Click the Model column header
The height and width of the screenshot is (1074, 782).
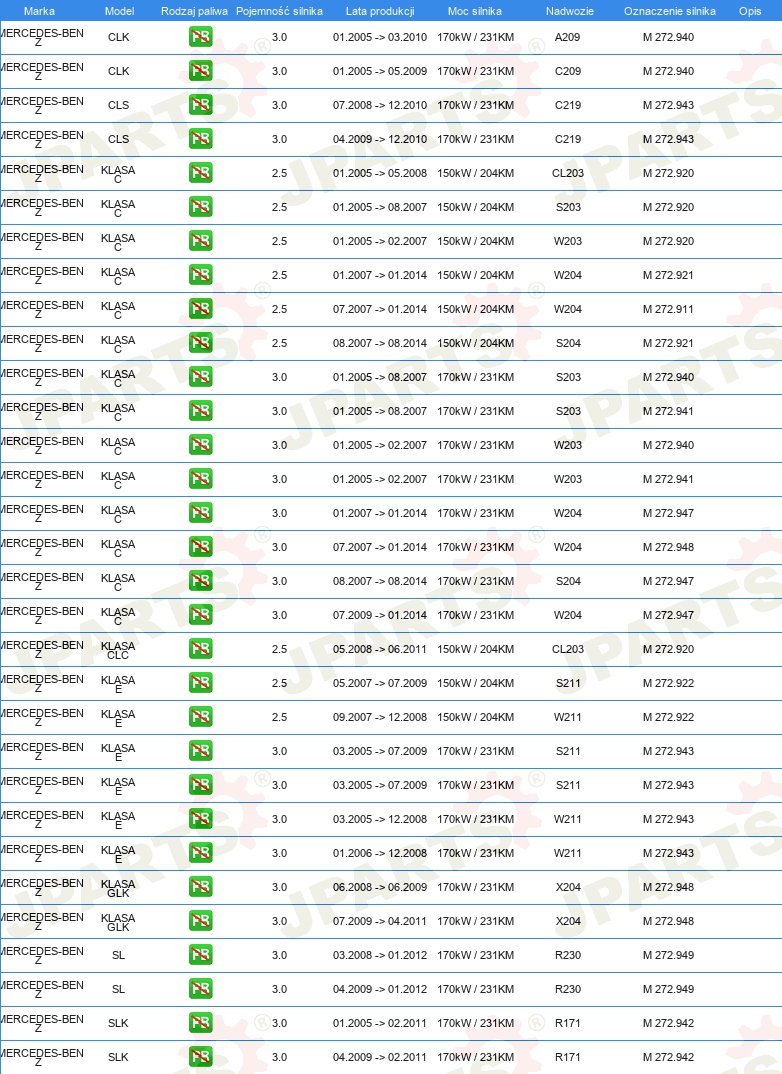[x=119, y=11]
